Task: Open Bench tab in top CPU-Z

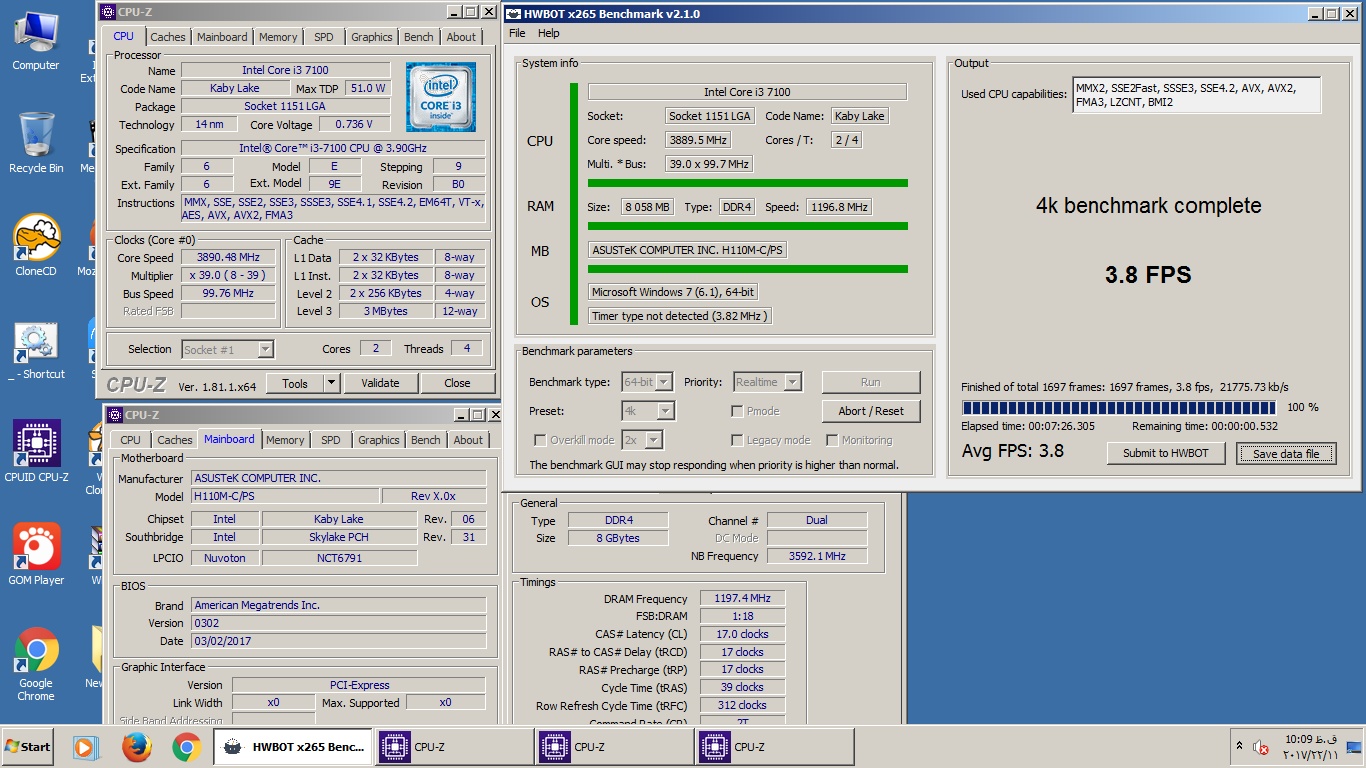Action: (x=419, y=37)
